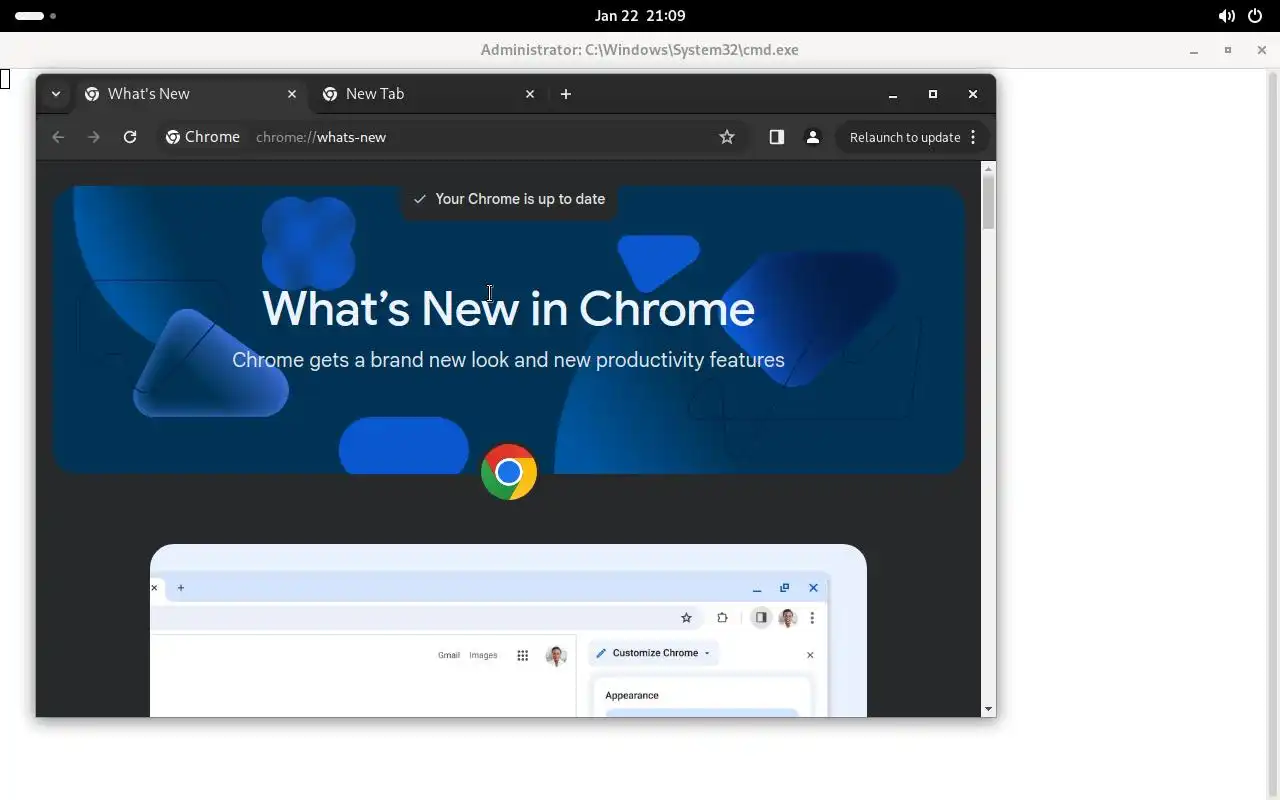Viewport: 1280px width, 800px height.
Task: Click the Chrome logo on the page
Action: pyautogui.click(x=509, y=472)
